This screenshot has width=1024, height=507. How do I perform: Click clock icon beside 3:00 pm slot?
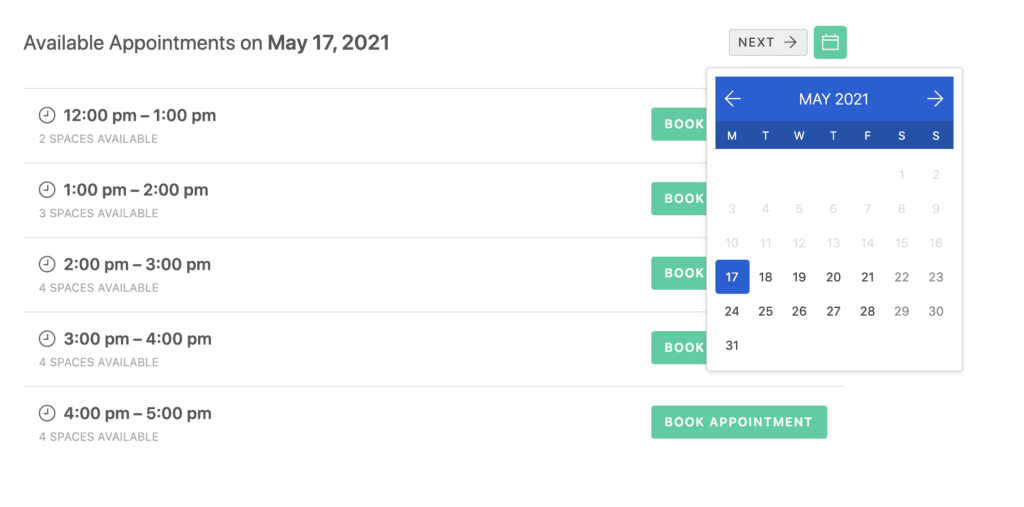(x=47, y=339)
